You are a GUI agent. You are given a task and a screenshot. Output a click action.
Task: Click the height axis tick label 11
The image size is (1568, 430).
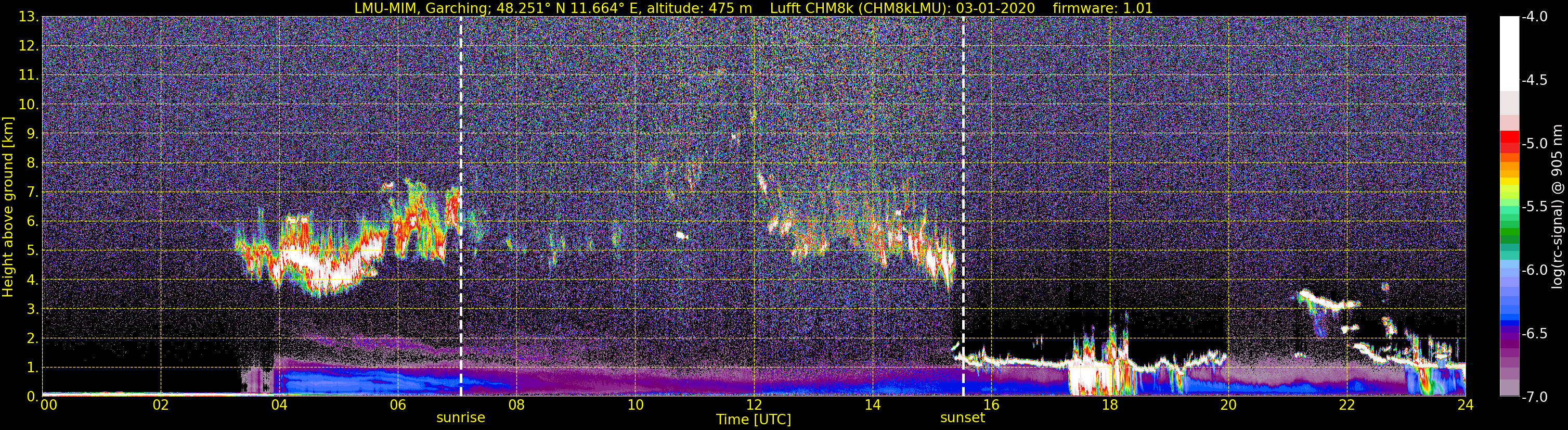(29, 75)
